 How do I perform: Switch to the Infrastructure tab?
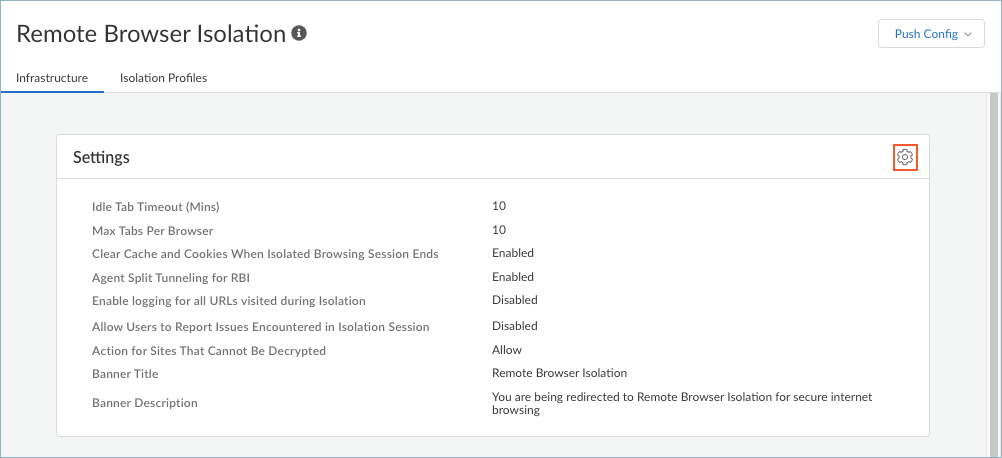tap(52, 78)
